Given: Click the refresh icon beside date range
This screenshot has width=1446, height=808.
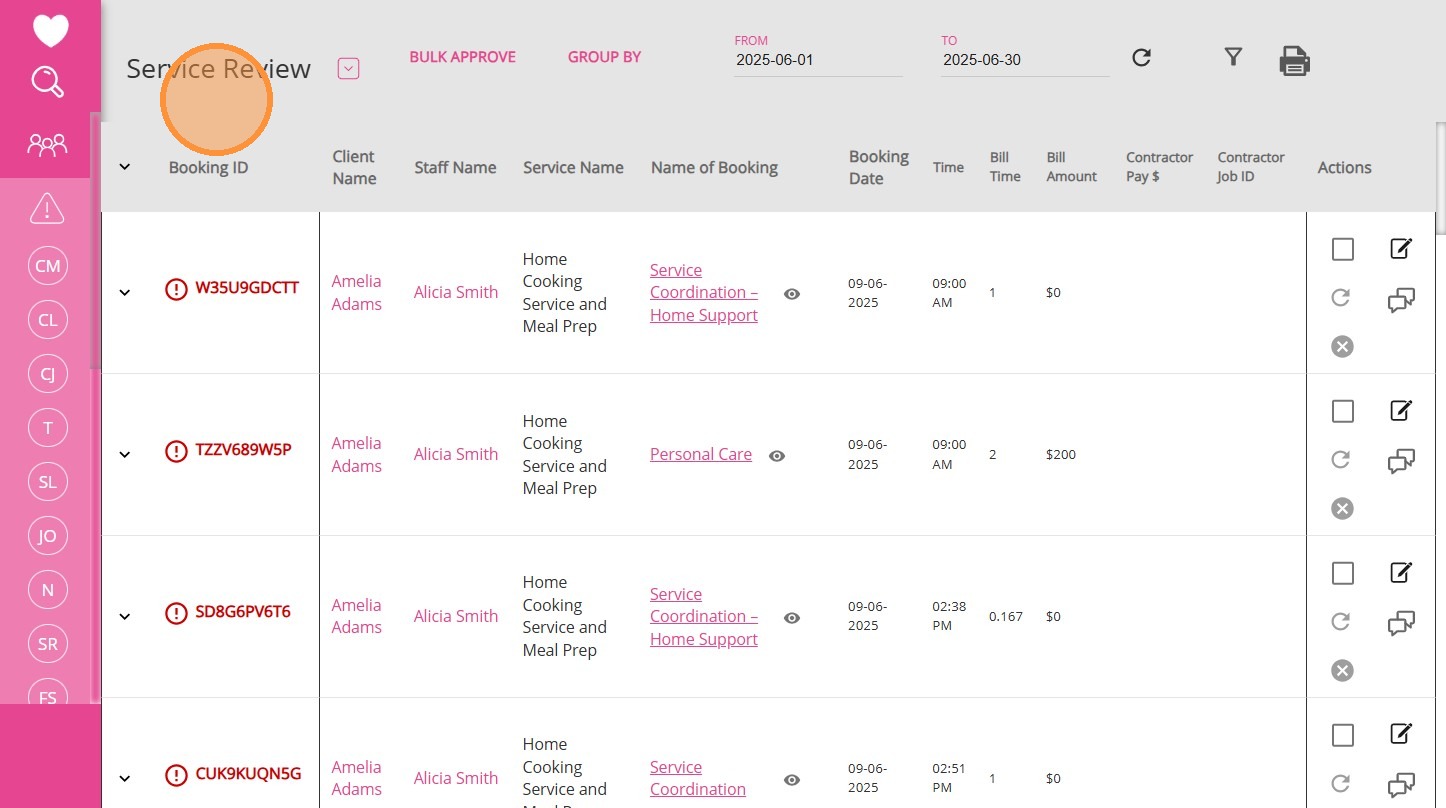Looking at the screenshot, I should coord(1141,58).
